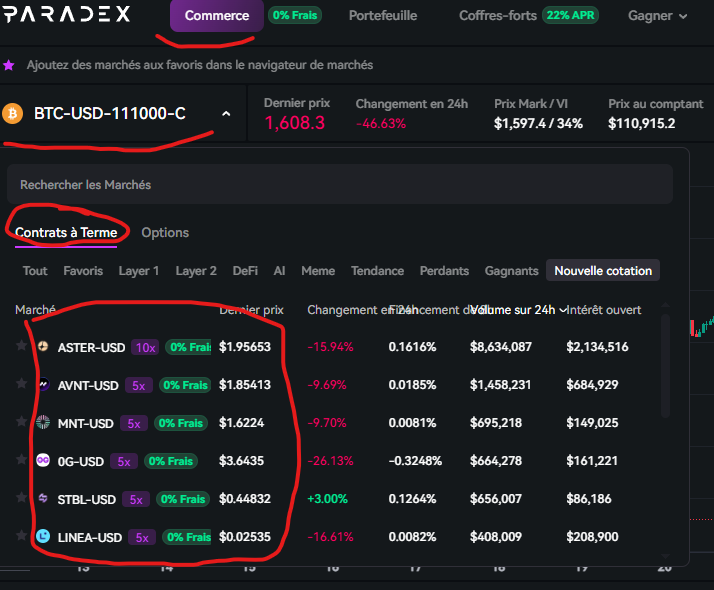The height and width of the screenshot is (590, 714).
Task: Select the Nouvelle cotation filter
Action: (603, 270)
